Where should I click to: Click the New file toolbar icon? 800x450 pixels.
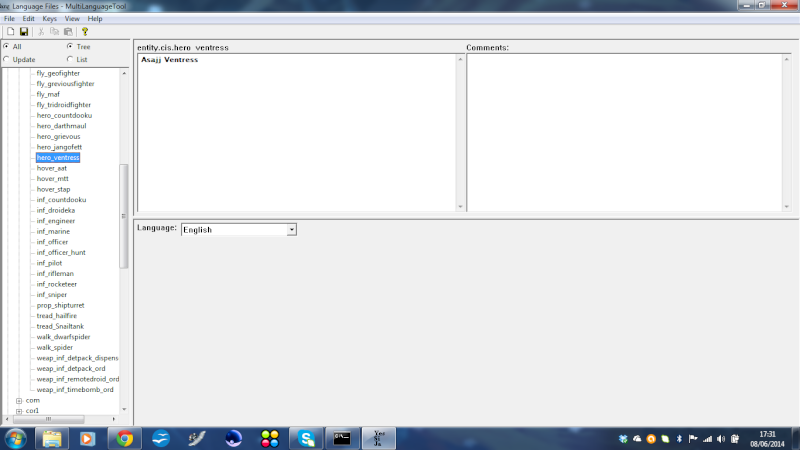coord(10,32)
